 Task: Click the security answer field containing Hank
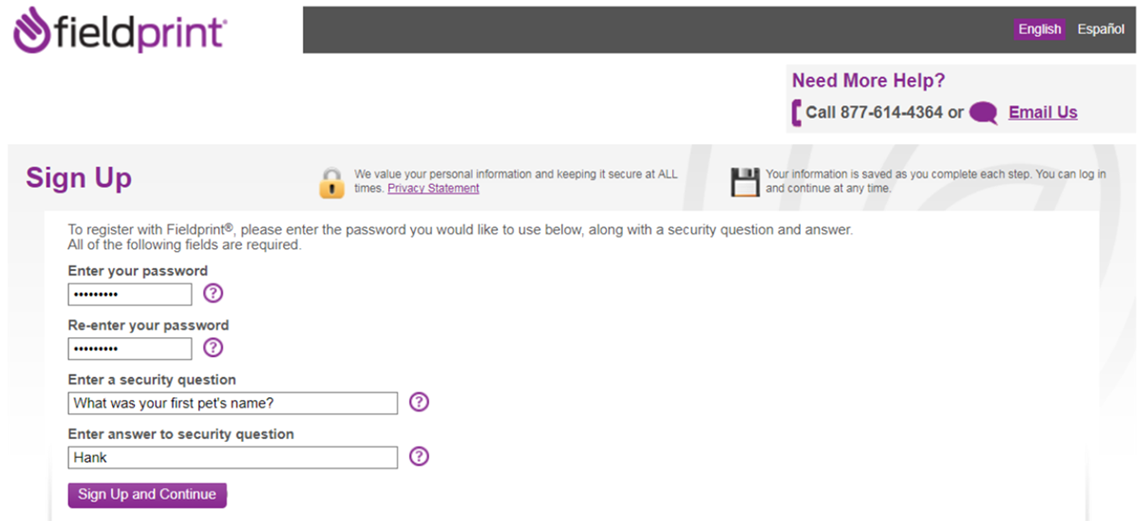[x=233, y=457]
